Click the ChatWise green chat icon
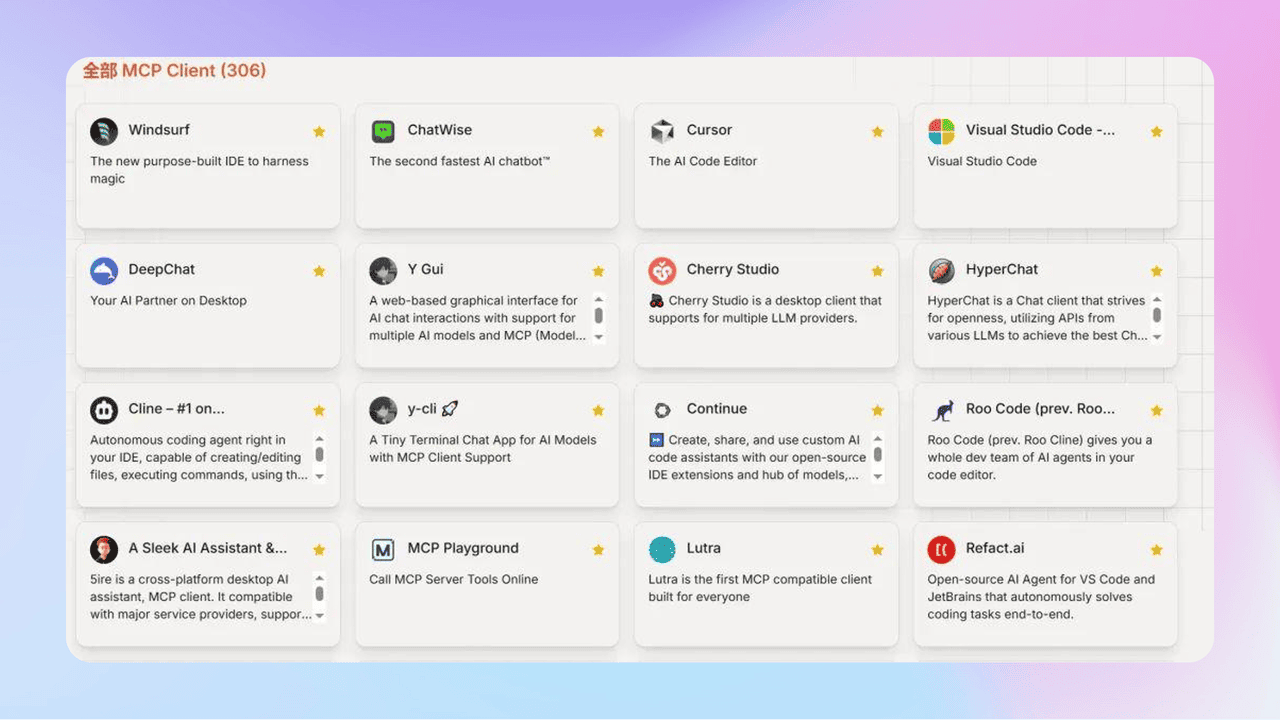This screenshot has height=720, width=1280. pyautogui.click(x=383, y=131)
